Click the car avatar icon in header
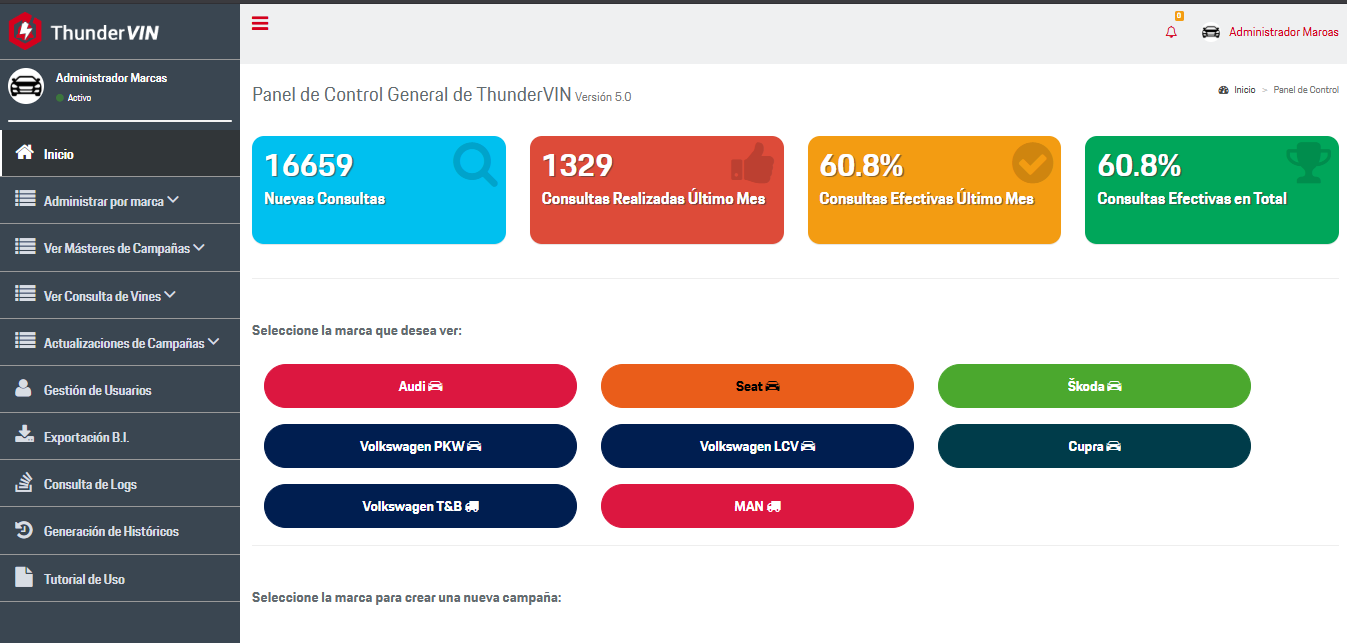This screenshot has height=643, width=1347. (x=1211, y=32)
